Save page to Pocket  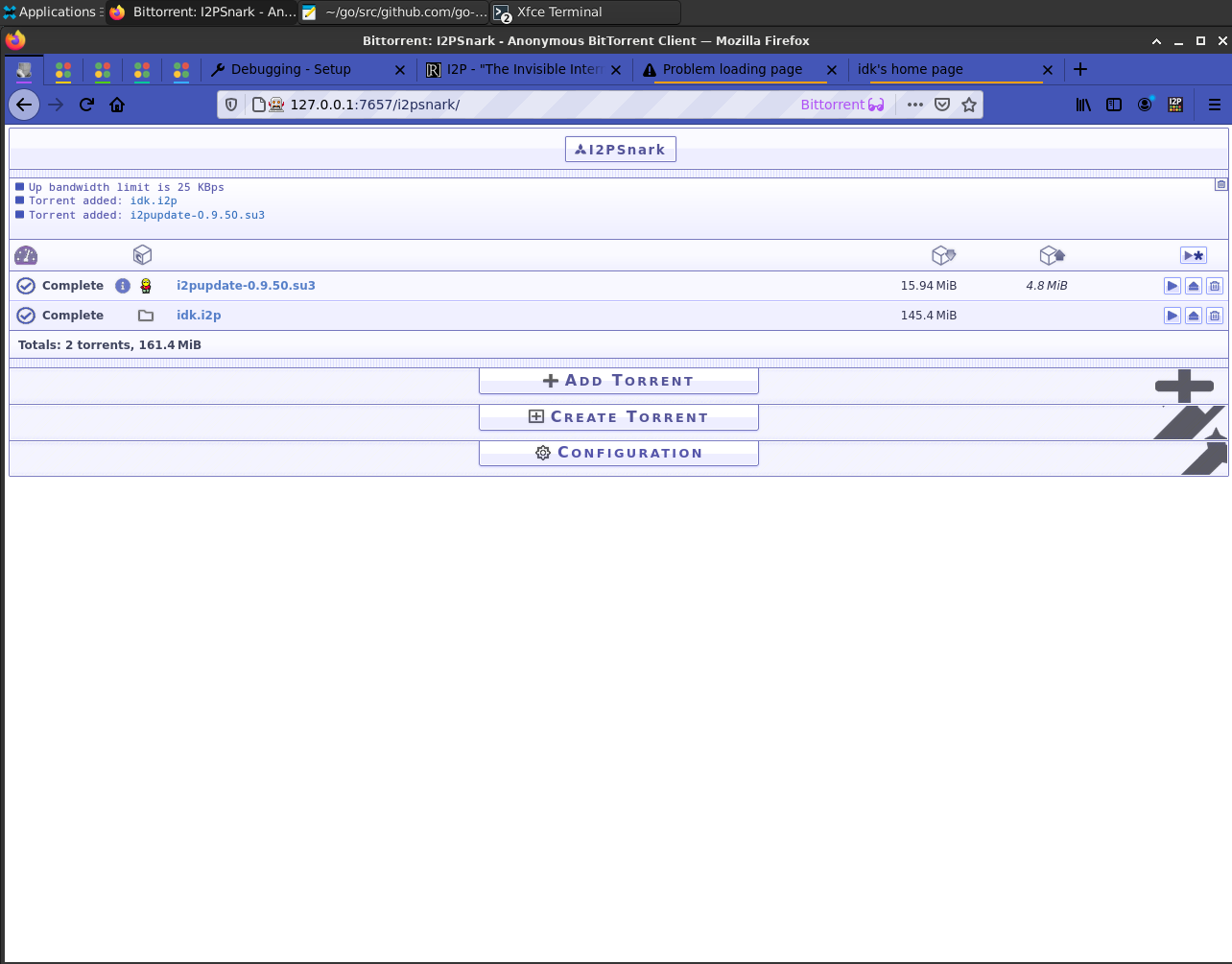942,105
